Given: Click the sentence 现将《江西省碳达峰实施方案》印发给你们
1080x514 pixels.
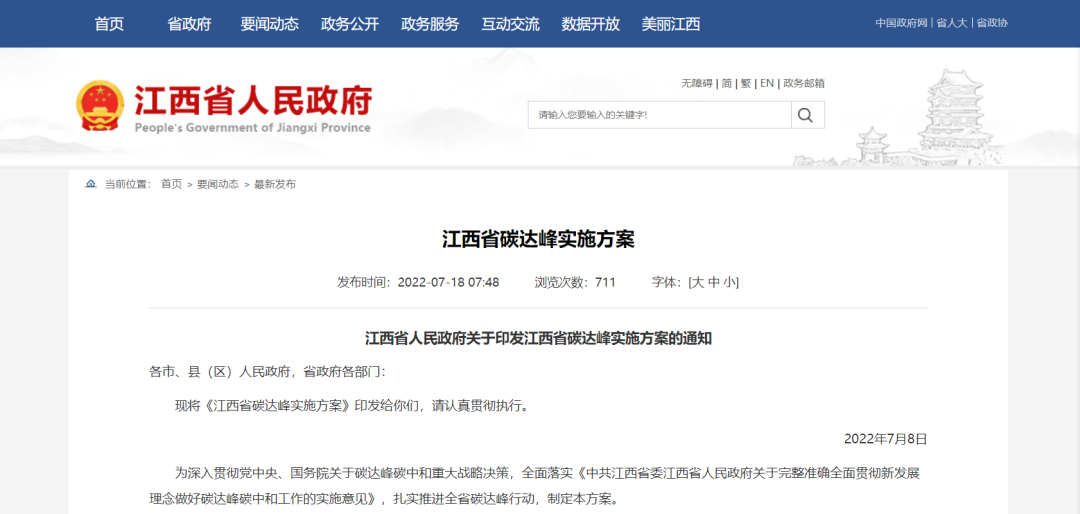Looking at the screenshot, I should pos(298,405).
